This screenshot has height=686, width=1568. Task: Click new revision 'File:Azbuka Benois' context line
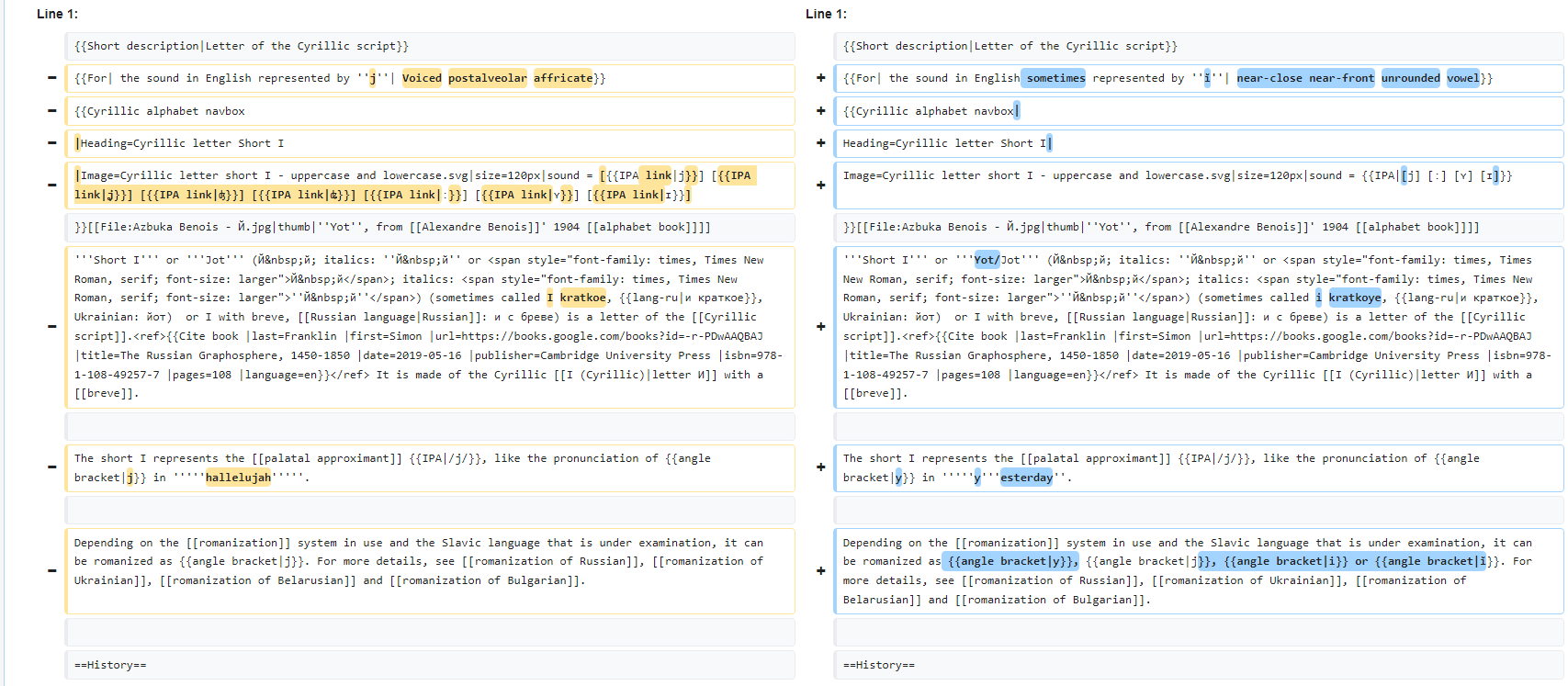pos(1199,227)
